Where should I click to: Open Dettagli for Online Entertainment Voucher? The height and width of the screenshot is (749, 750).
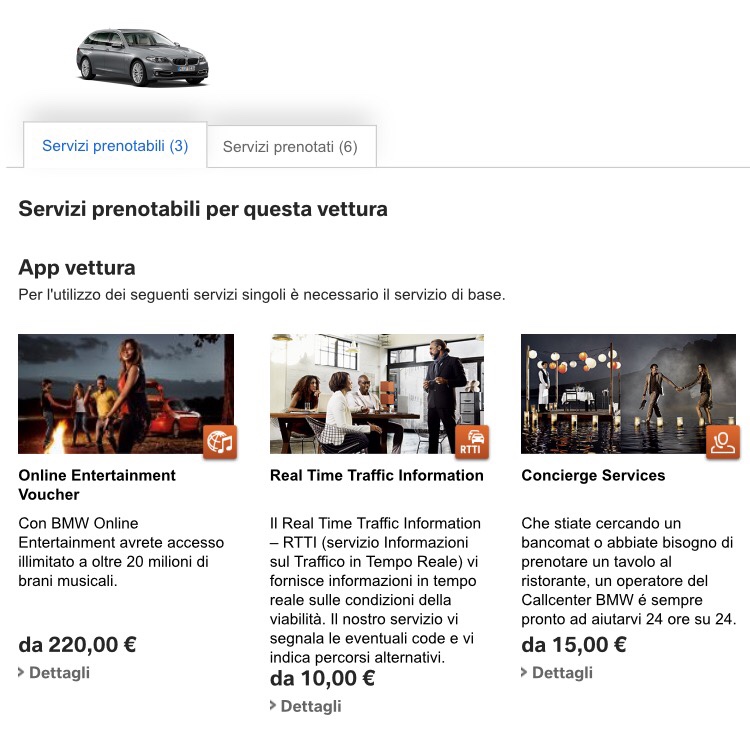pos(59,672)
